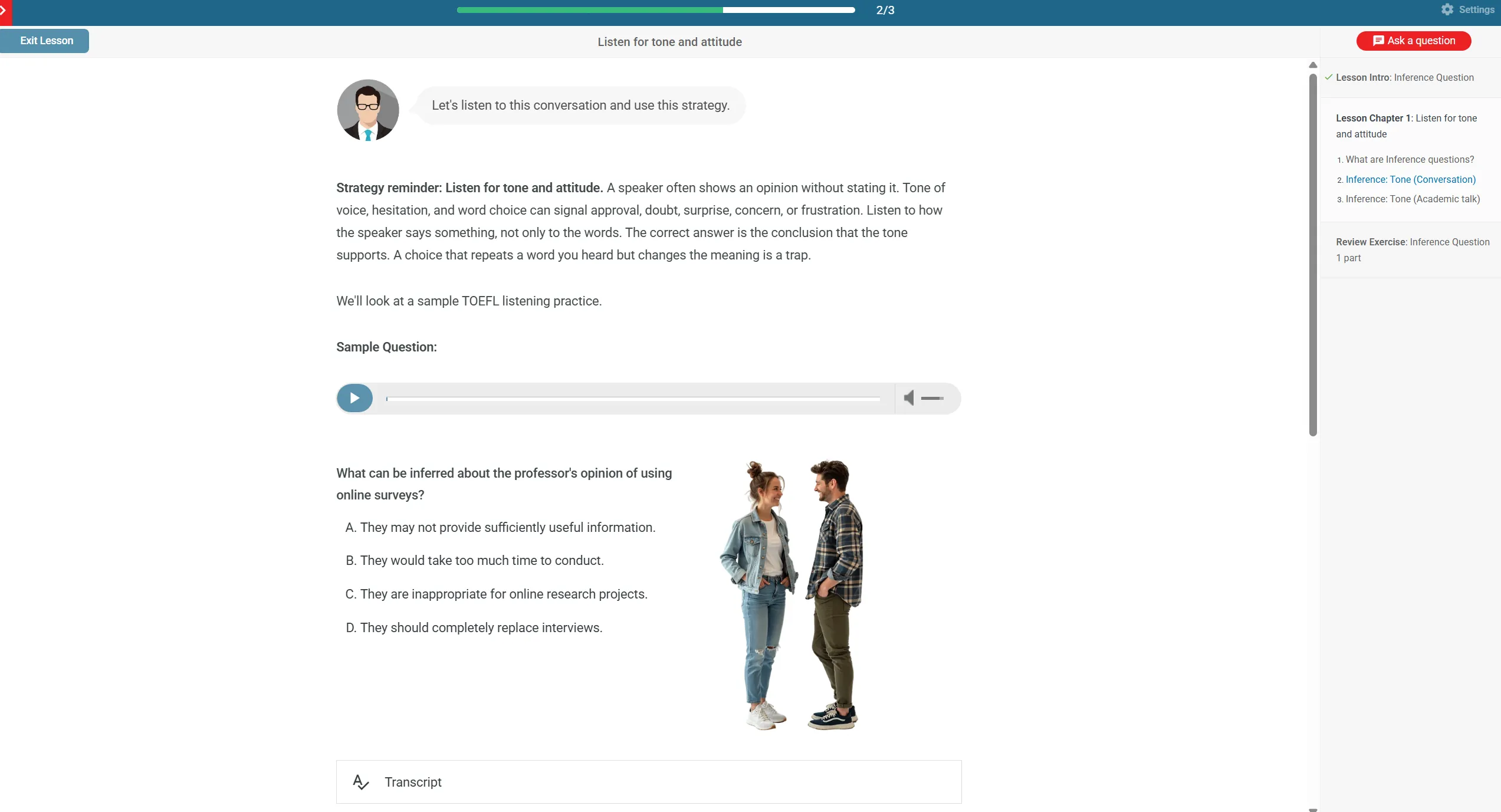
Task: Go to Inference: Tone (Conversation) step
Action: (1410, 179)
